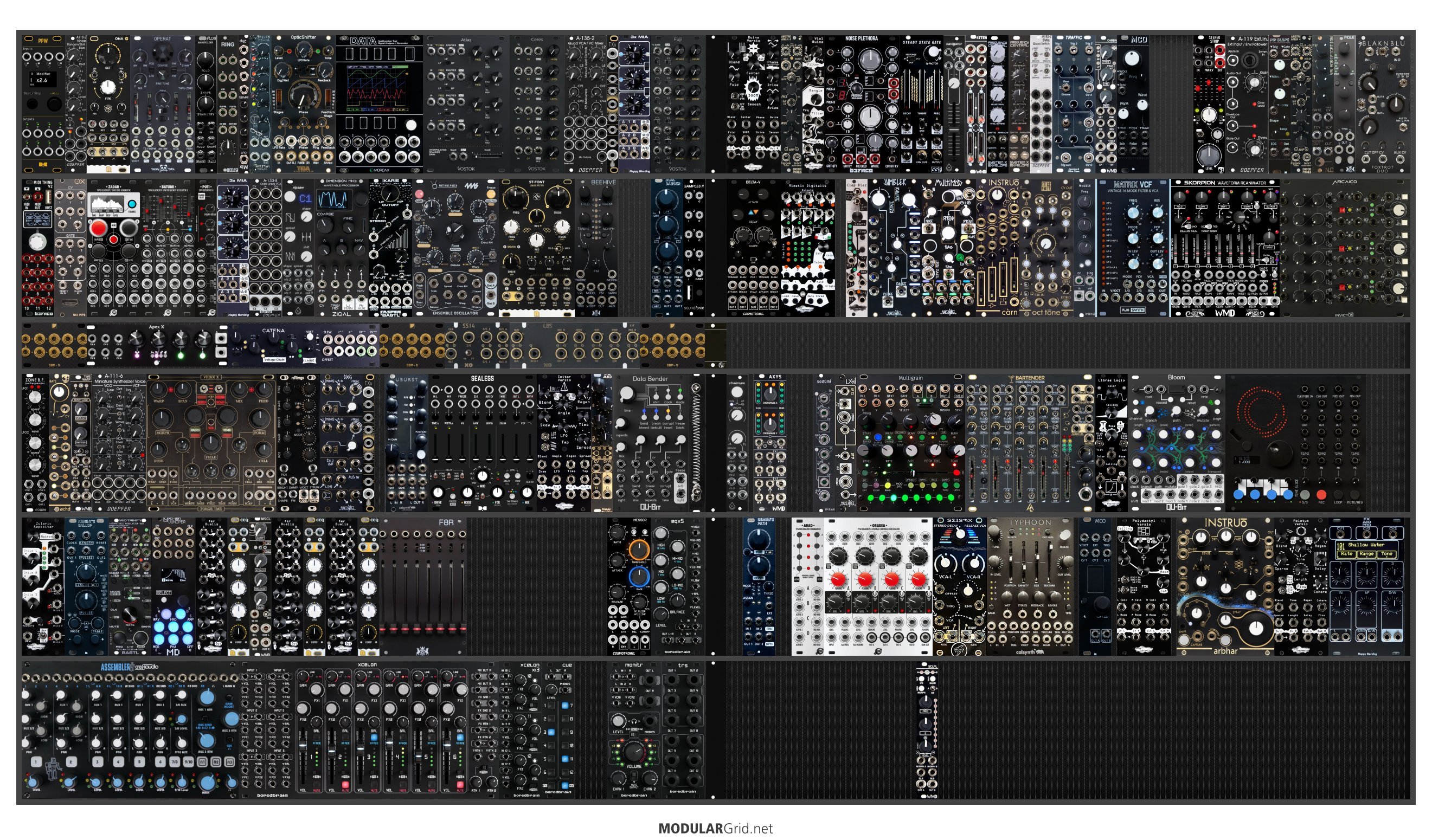Open the MULTIMOD module
This screenshot has height=840, width=1432.
pyautogui.click(x=948, y=248)
